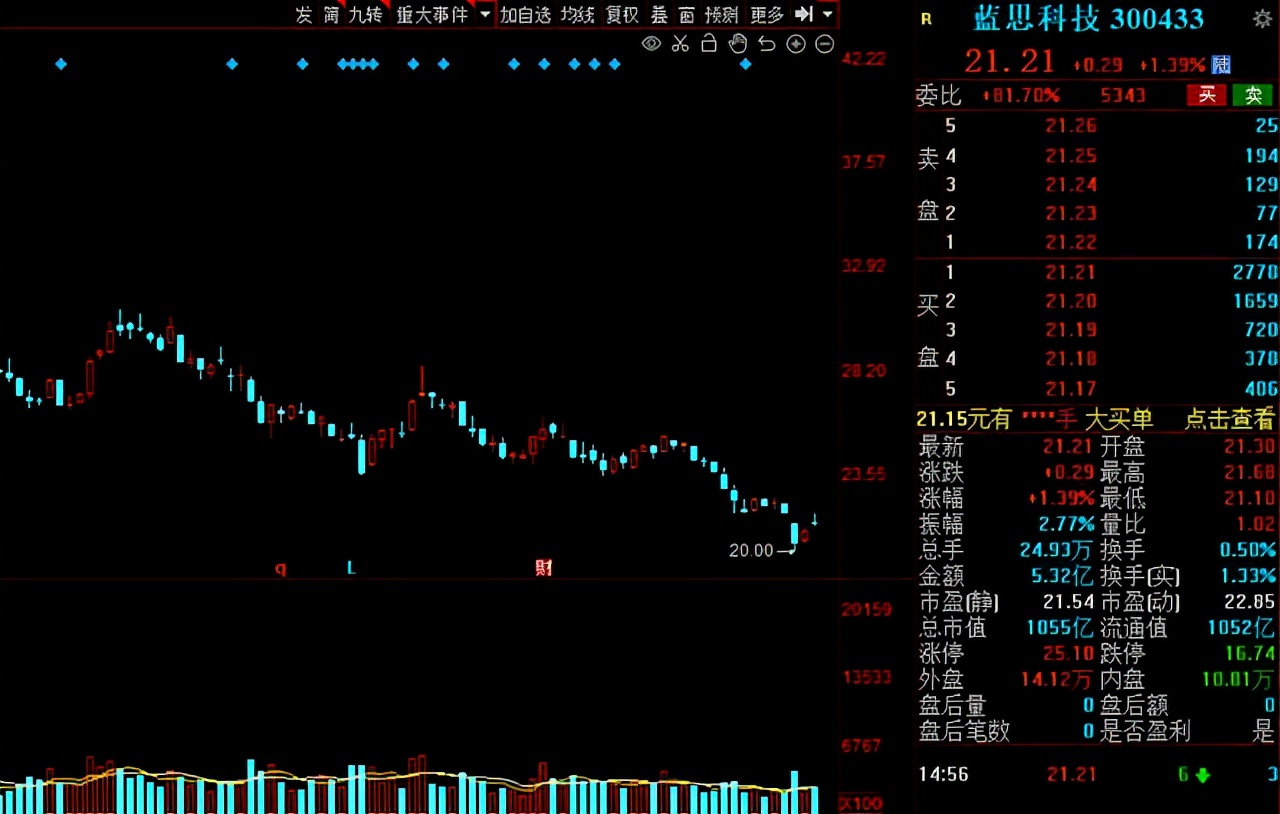Image resolution: width=1280 pixels, height=814 pixels.
Task: Click the 42.22 price axis label
Action: click(x=864, y=59)
